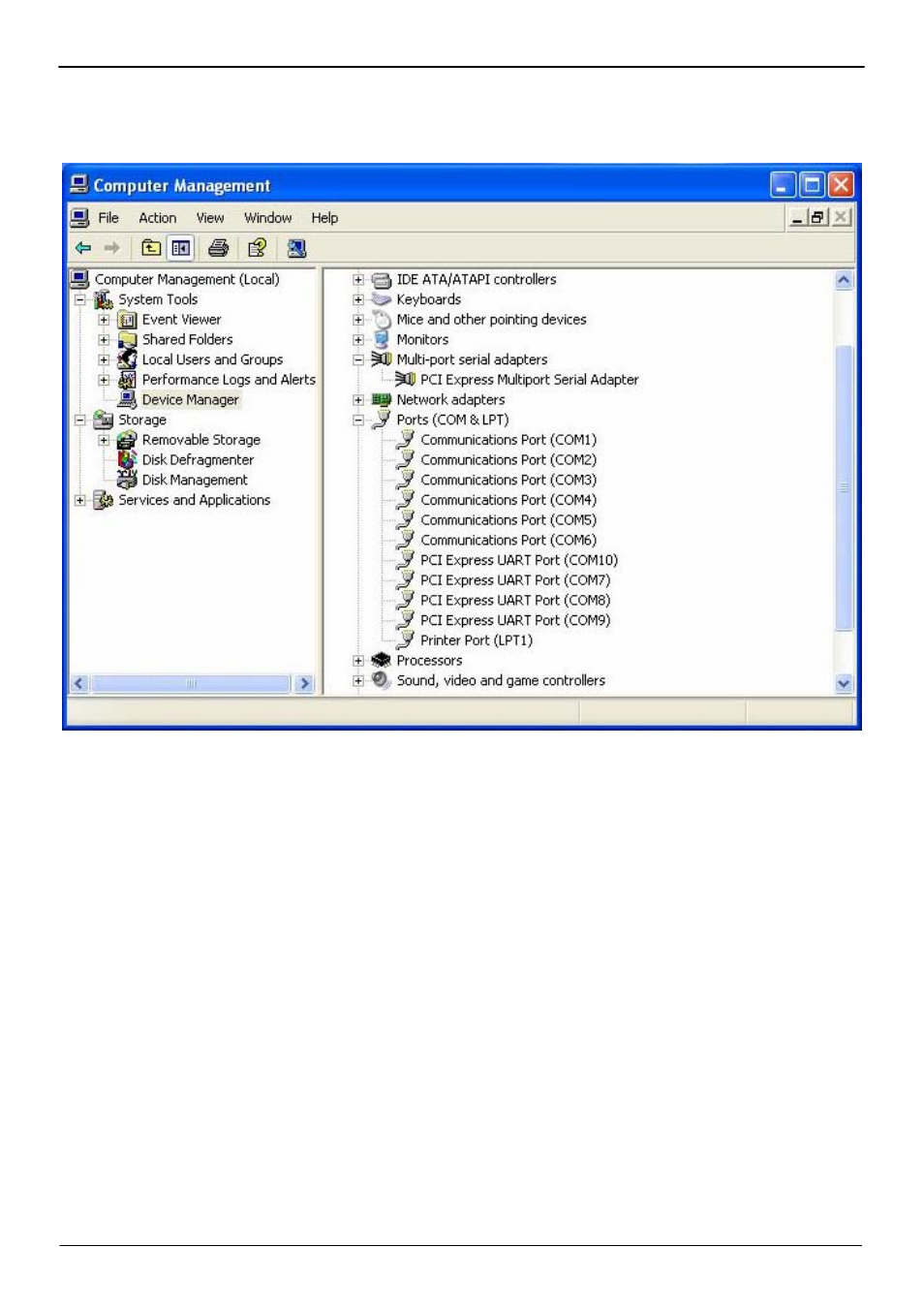Click the right pane scroll down arrow
Screen dimensions: 924x1310
tap(844, 683)
